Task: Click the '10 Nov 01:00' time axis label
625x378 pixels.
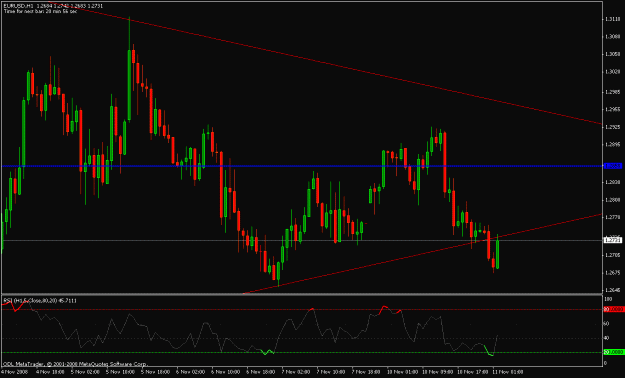Action: click(402, 372)
